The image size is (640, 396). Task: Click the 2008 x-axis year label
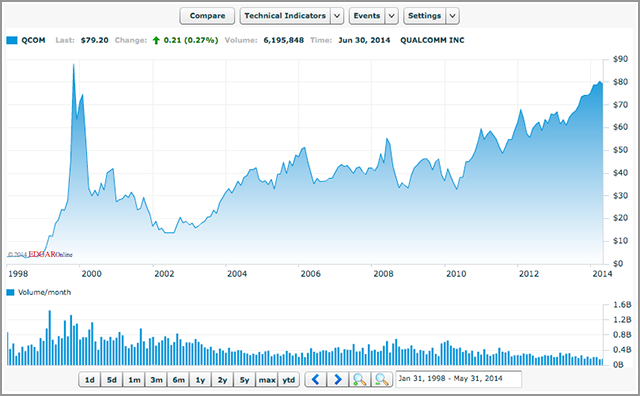pyautogui.click(x=383, y=274)
